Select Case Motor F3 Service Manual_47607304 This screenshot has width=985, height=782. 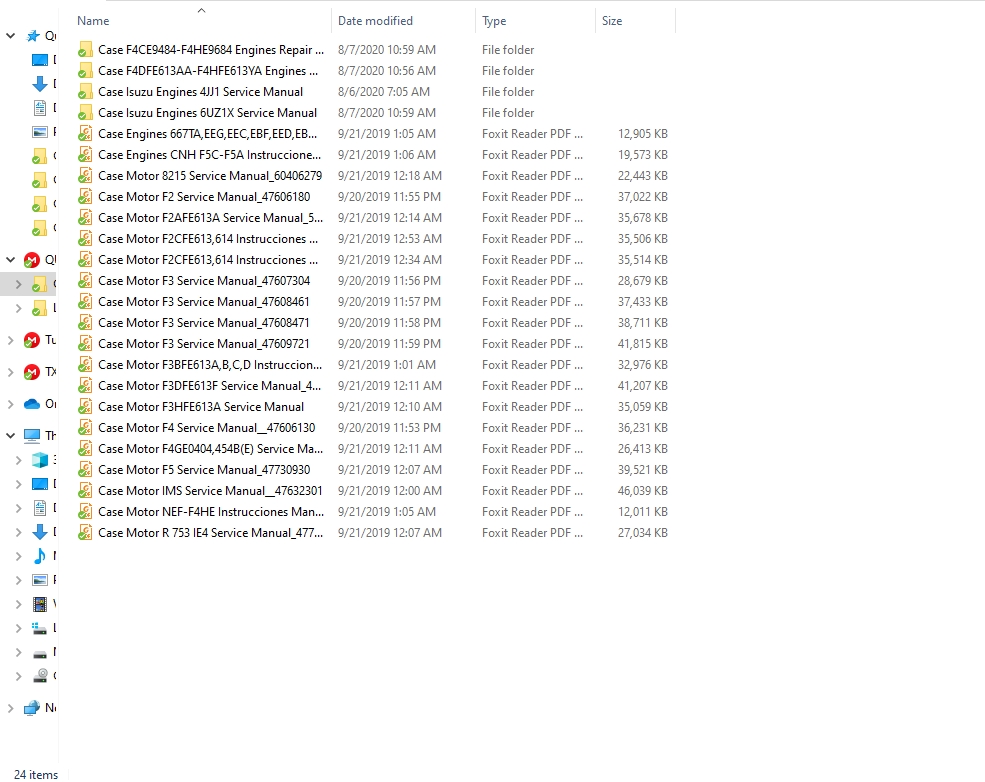coord(204,281)
